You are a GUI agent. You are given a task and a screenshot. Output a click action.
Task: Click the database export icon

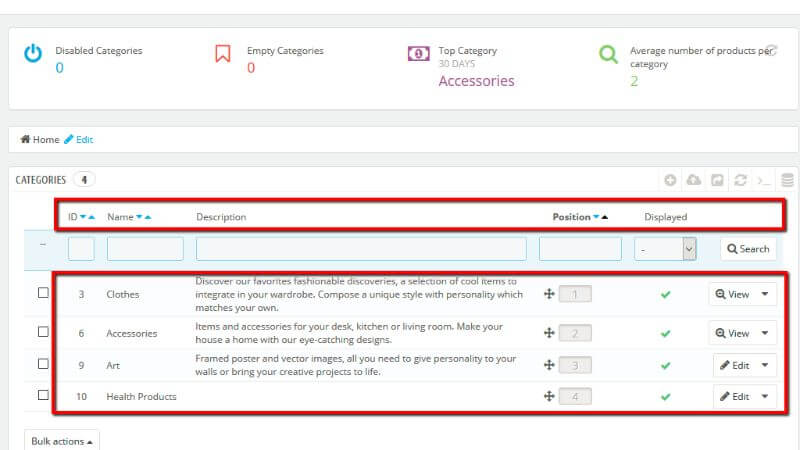click(787, 180)
